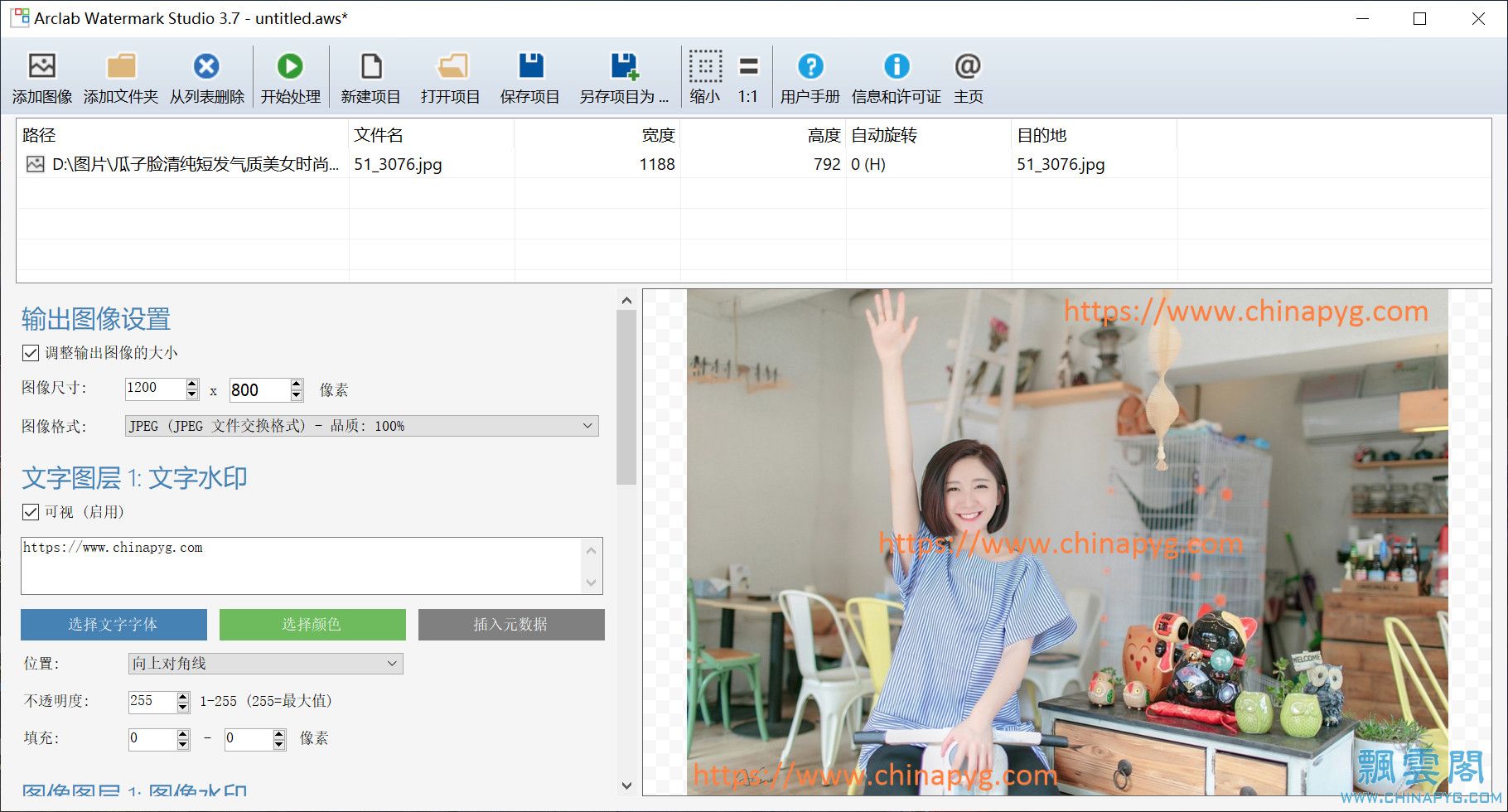Screen dimensions: 1508x812
Task: Minimize the Arclab Watermark Studio window
Action: (x=1362, y=18)
